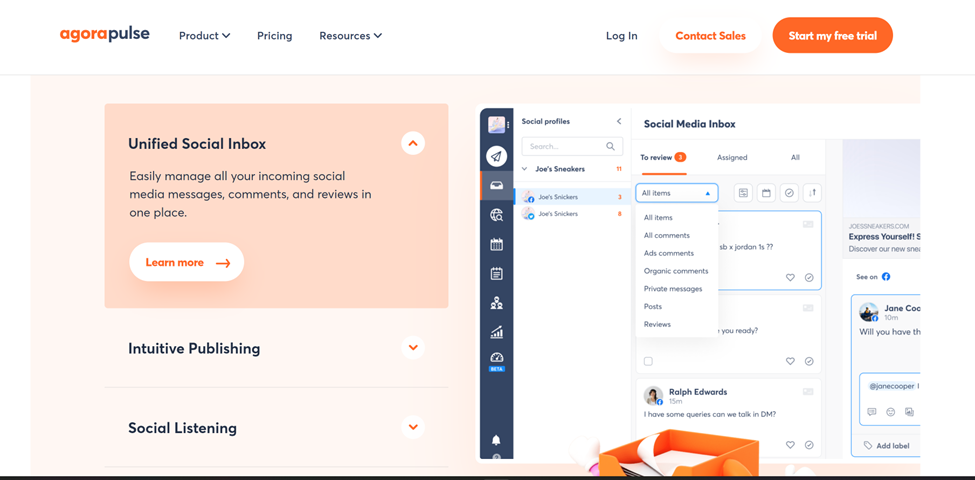
Task: Click the filter settings icon in inbox toolbar
Action: point(742,193)
